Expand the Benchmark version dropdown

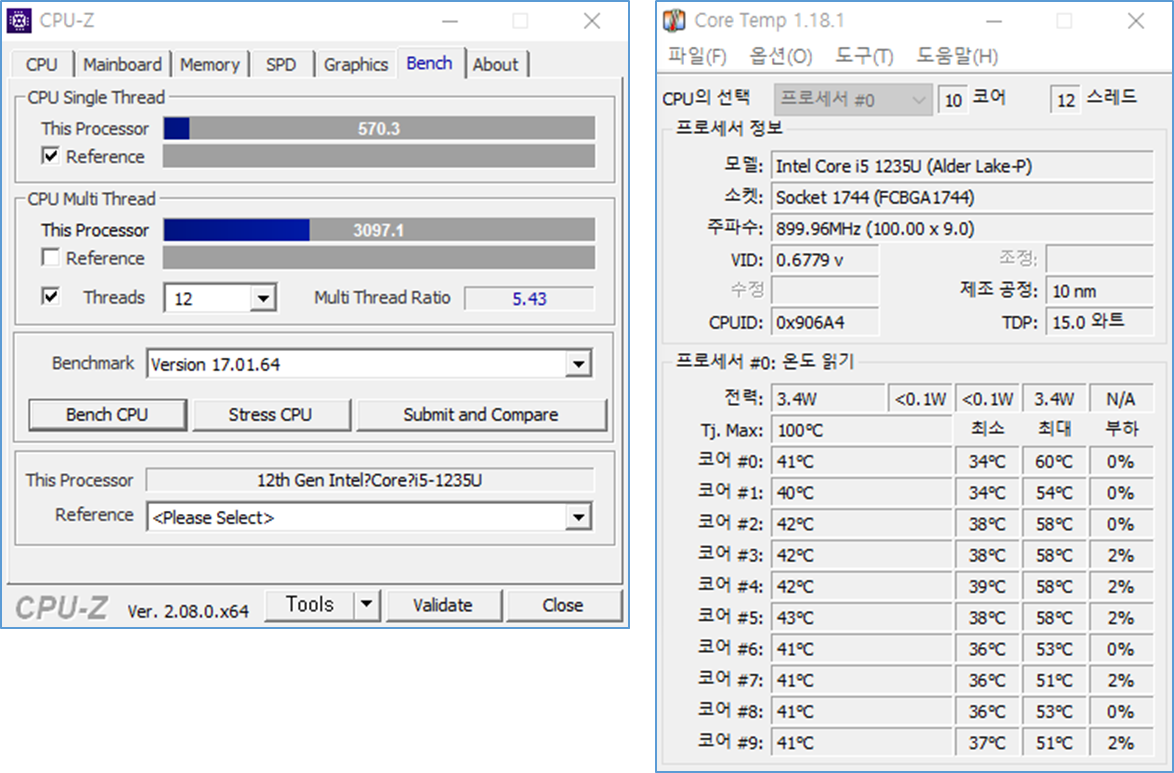[578, 365]
